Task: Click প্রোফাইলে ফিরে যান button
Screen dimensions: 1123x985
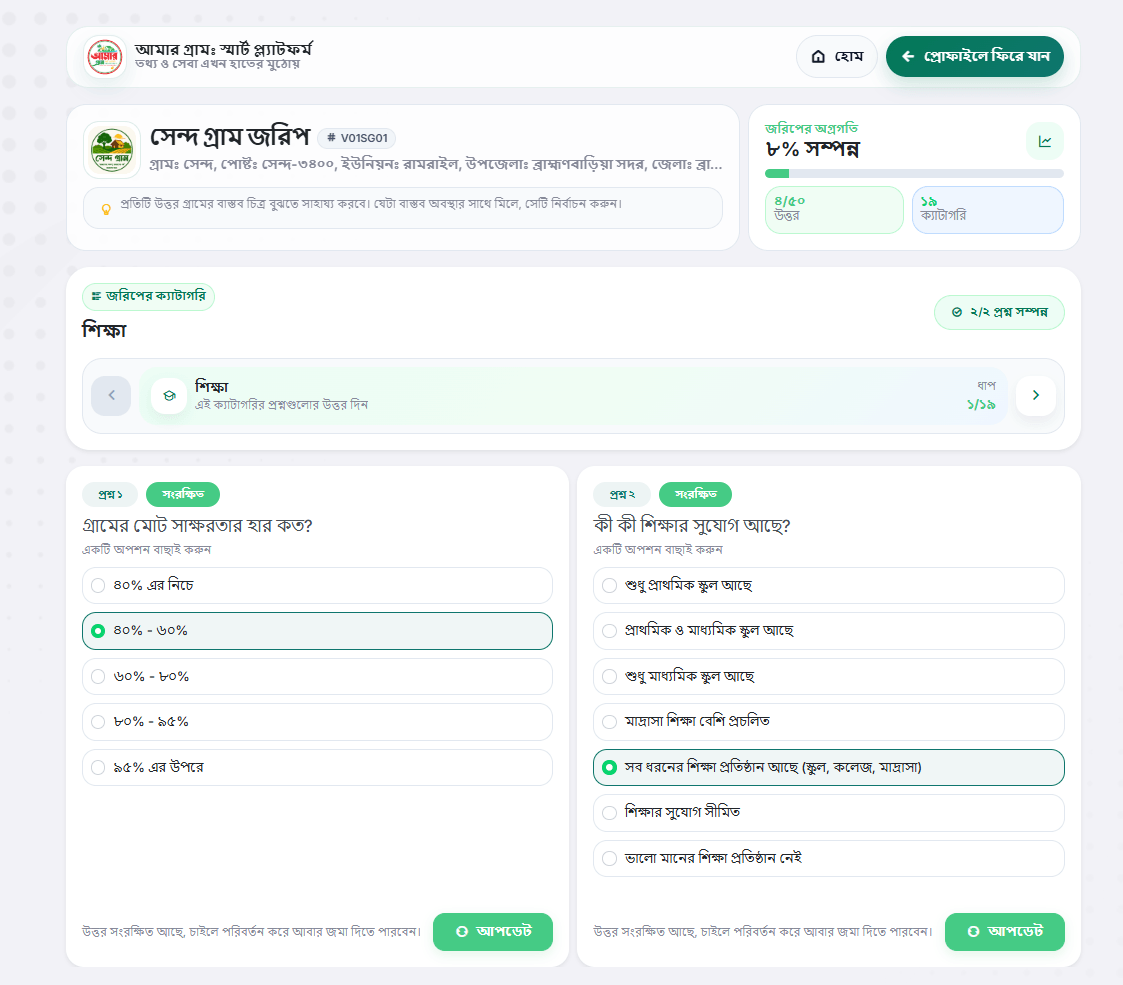Action: tap(975, 57)
